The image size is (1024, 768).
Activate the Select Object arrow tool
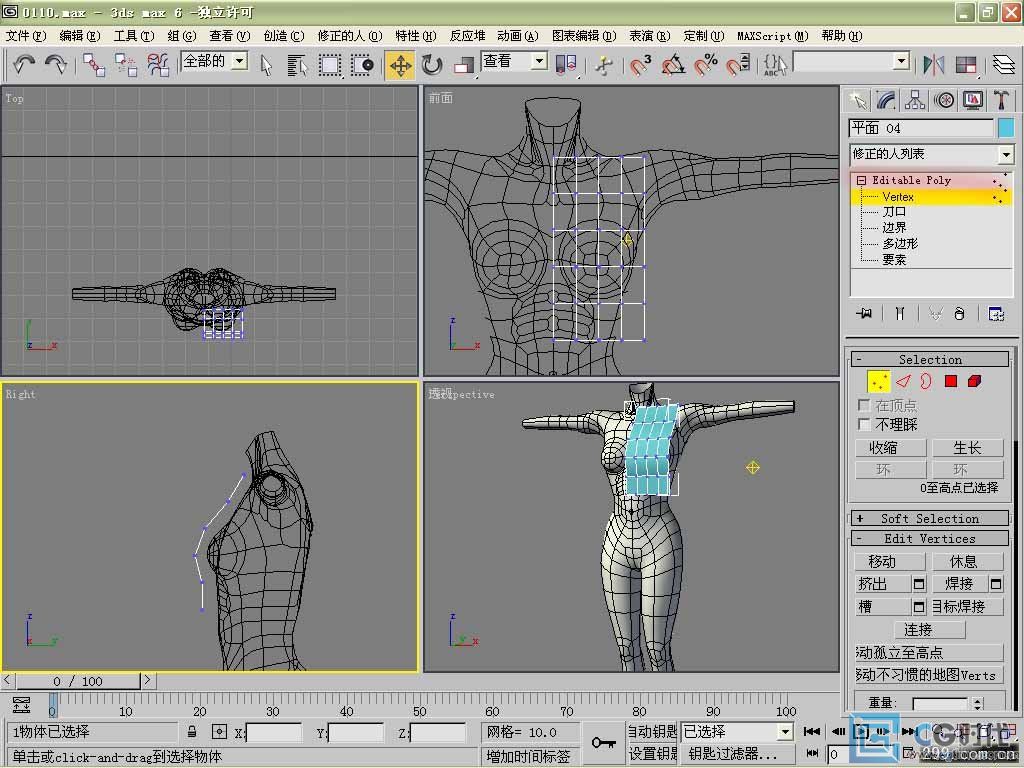click(265, 65)
